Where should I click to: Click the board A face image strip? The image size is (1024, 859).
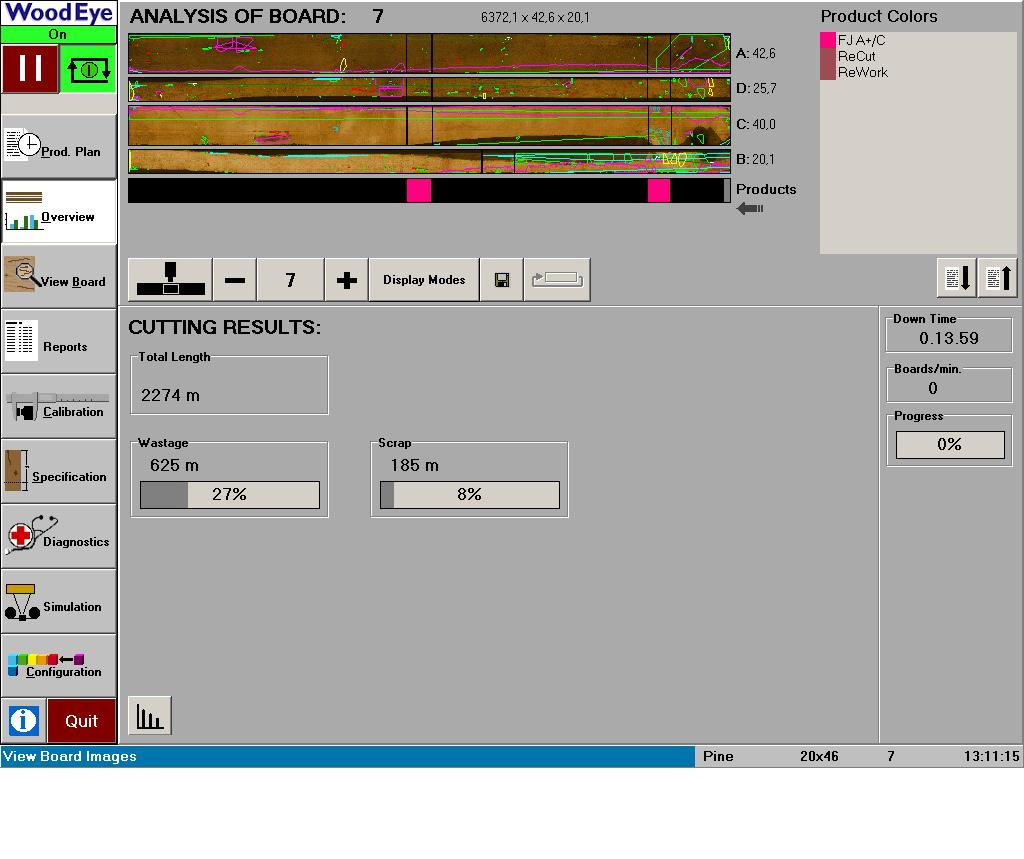(x=428, y=53)
